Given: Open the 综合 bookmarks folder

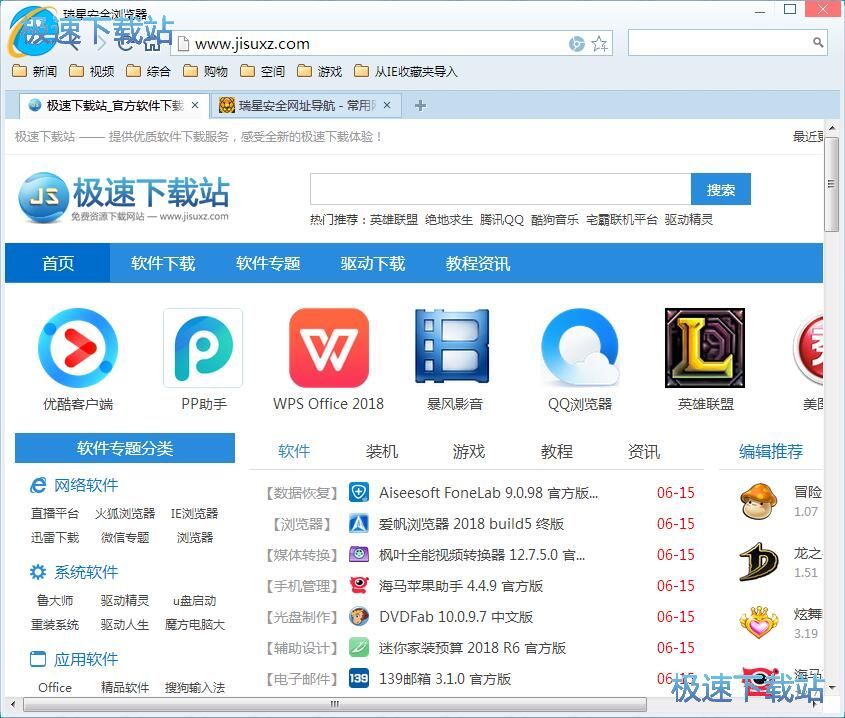Looking at the screenshot, I should (x=149, y=71).
